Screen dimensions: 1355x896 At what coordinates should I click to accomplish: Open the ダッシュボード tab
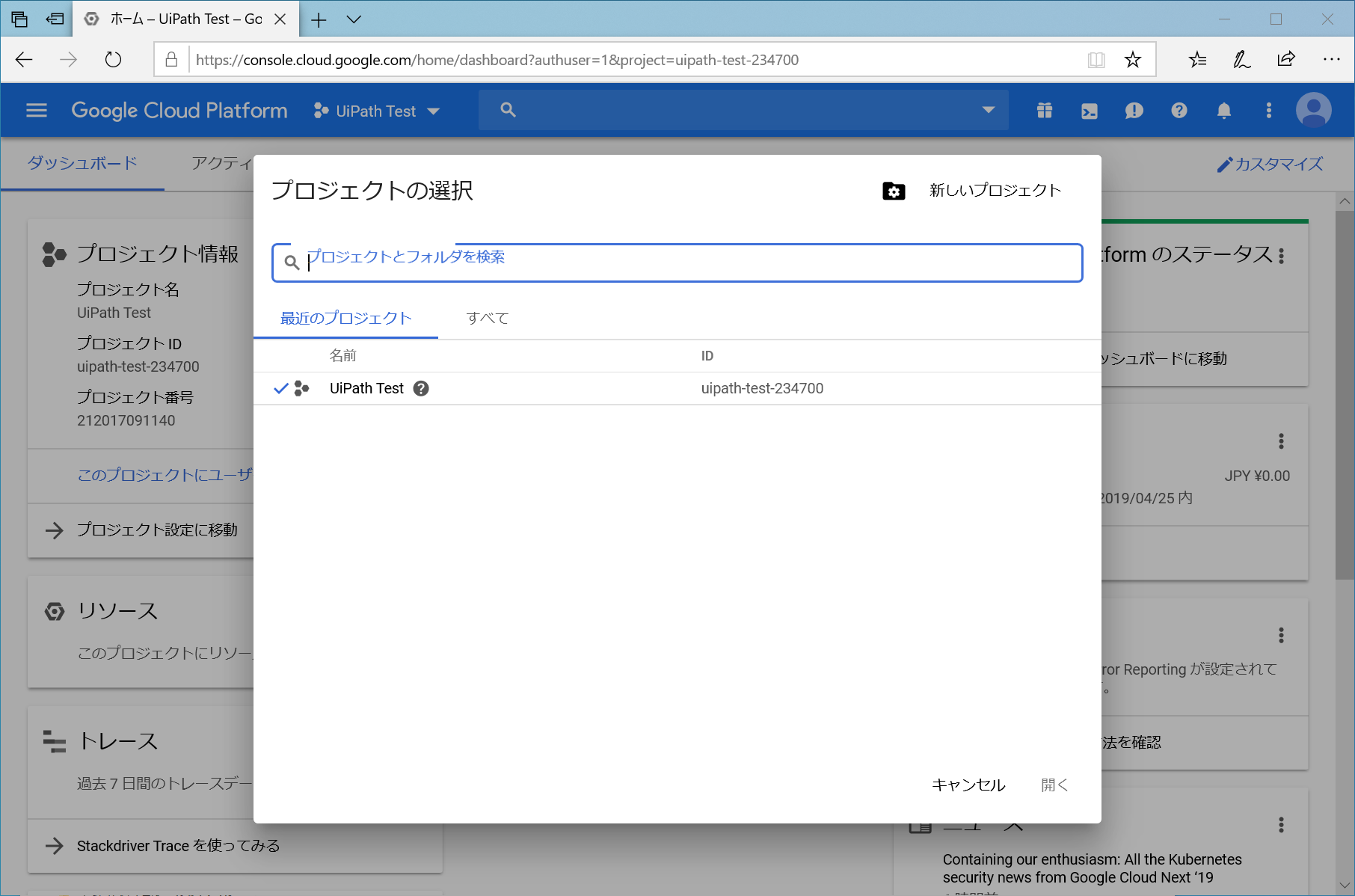82,163
